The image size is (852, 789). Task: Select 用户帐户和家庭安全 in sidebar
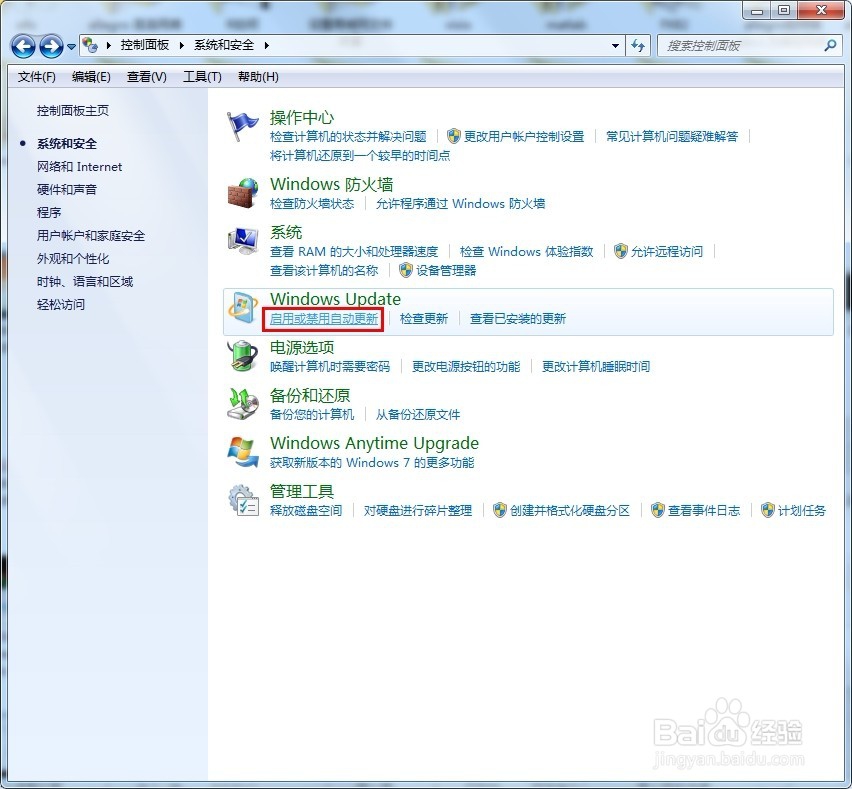point(91,236)
